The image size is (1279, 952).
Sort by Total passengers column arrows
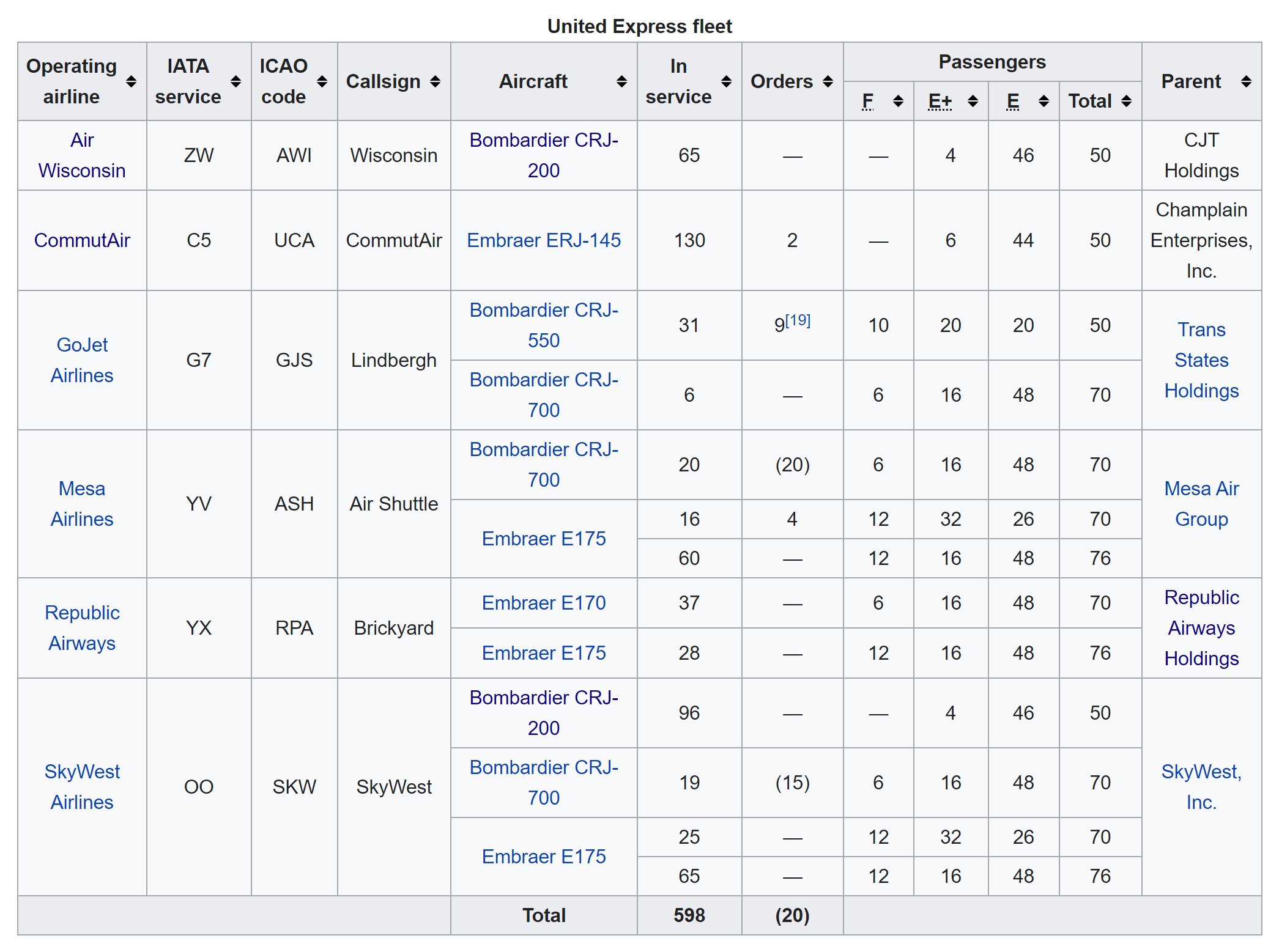(1126, 101)
